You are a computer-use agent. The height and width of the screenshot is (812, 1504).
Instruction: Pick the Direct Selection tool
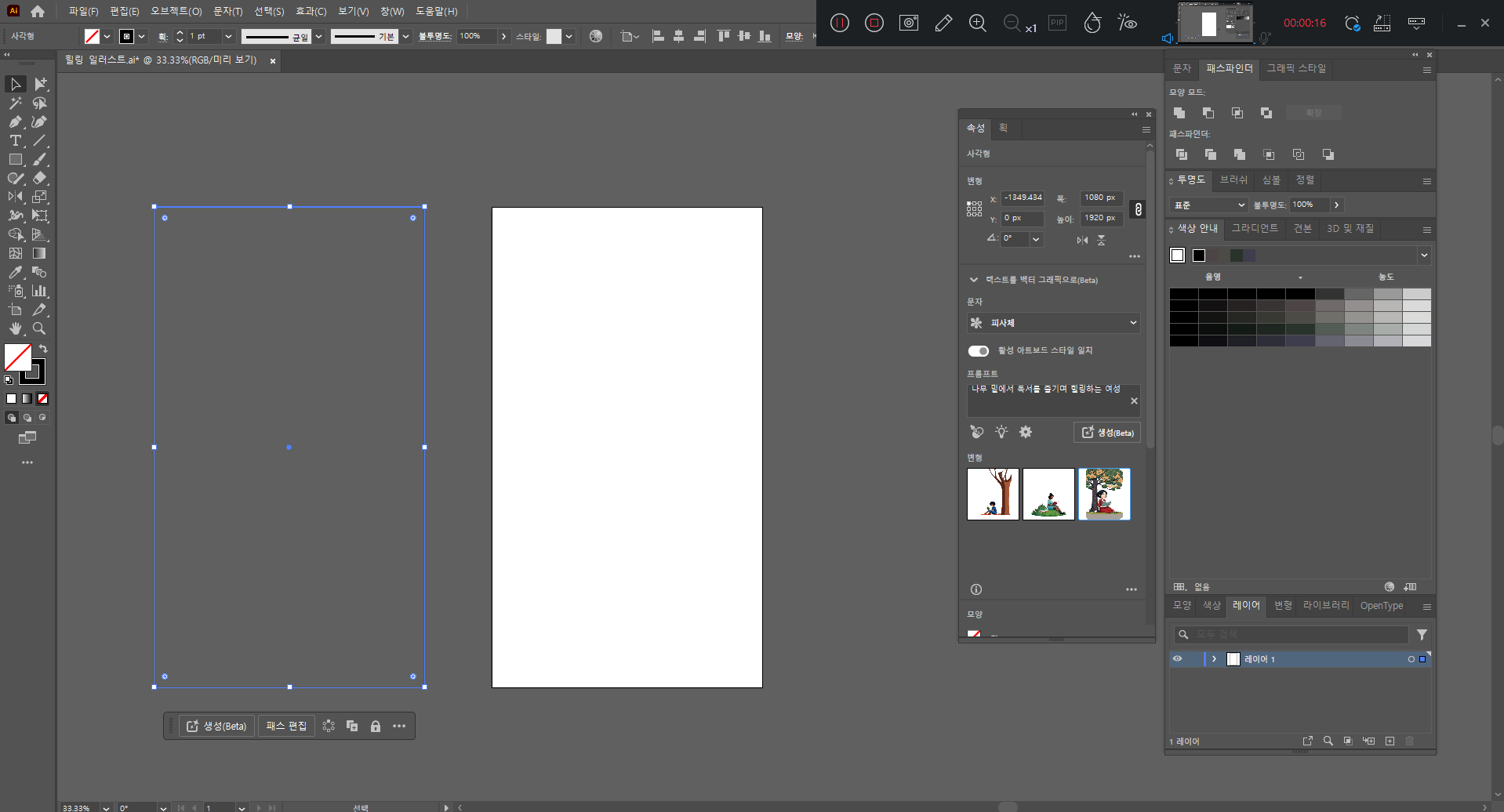[x=40, y=84]
